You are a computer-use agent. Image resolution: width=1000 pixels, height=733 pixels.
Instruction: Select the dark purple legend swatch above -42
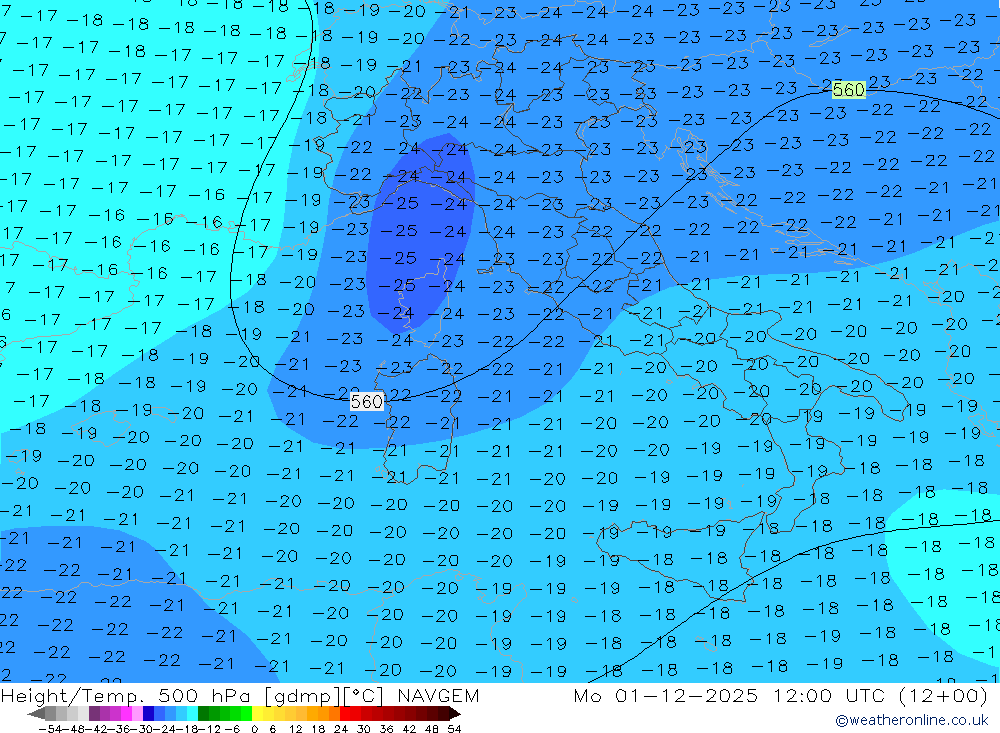(94, 714)
